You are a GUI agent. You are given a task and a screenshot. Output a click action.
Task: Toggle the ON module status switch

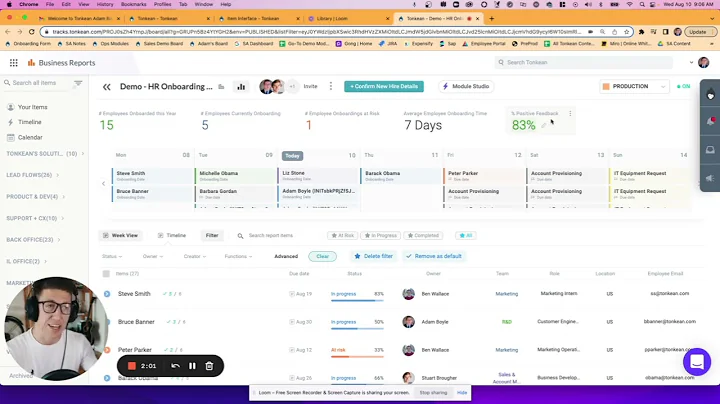(683, 86)
